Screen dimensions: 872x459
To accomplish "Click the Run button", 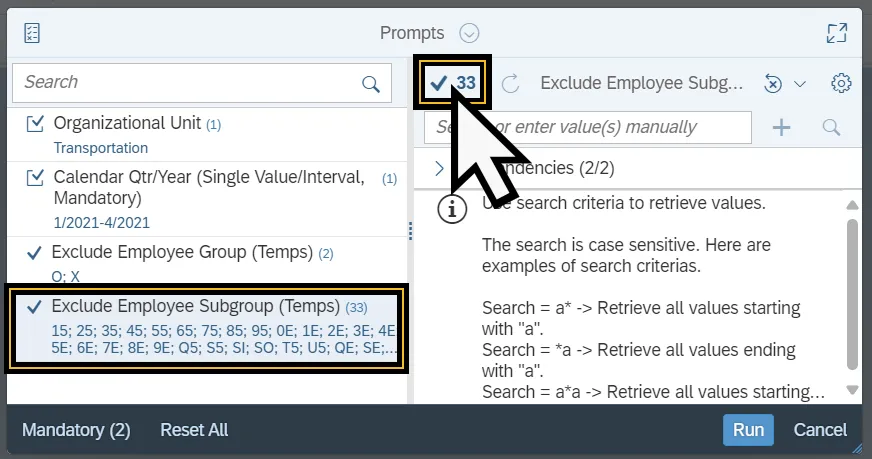I will point(748,430).
